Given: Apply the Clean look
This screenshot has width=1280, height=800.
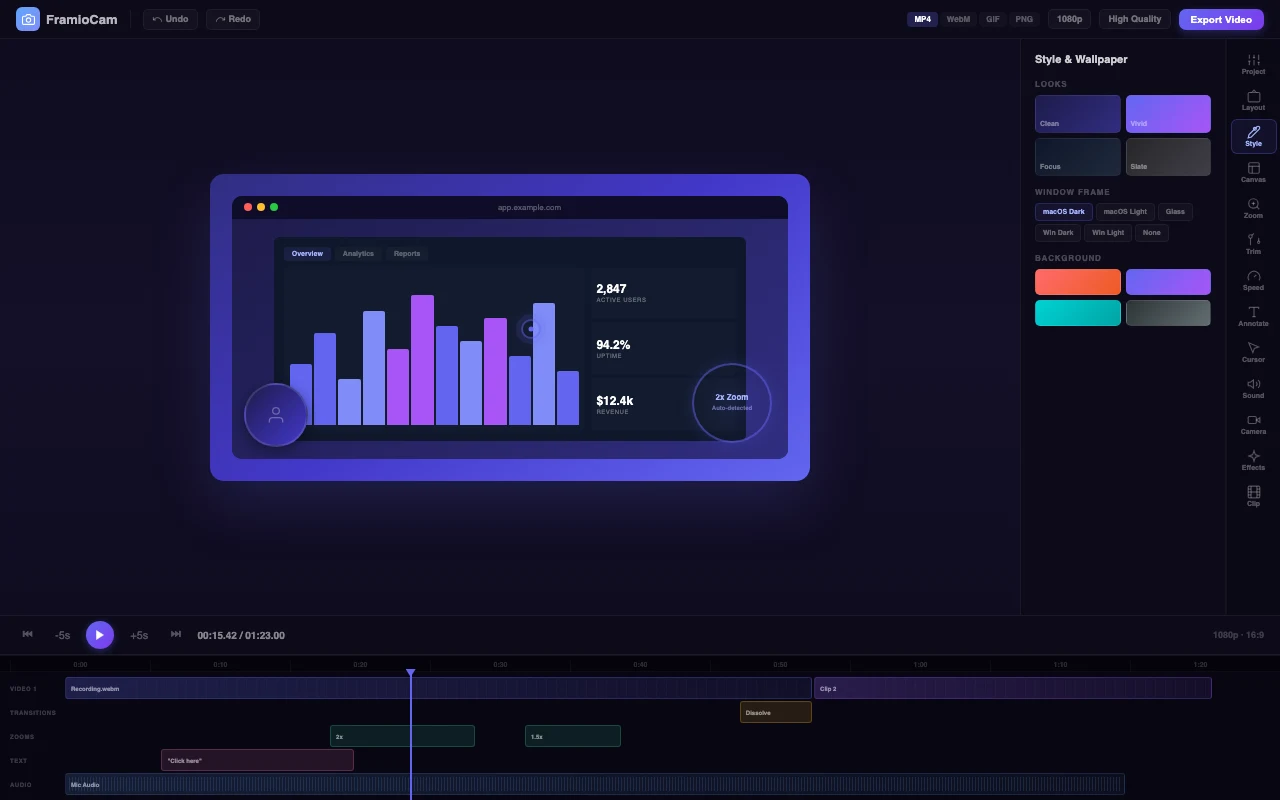Looking at the screenshot, I should click(x=1077, y=114).
